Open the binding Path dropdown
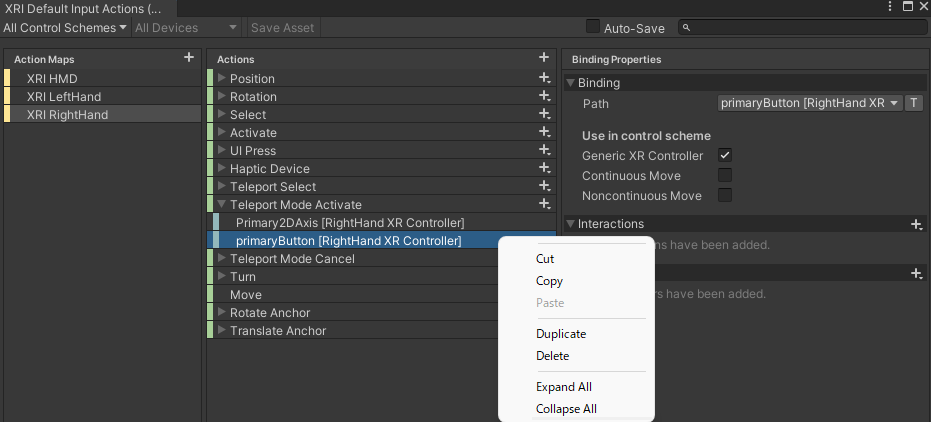The height and width of the screenshot is (422, 931). click(x=810, y=103)
